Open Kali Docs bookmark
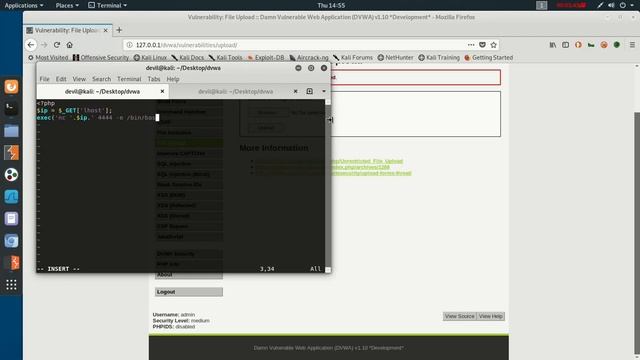This screenshot has height=360, width=640. (188, 58)
